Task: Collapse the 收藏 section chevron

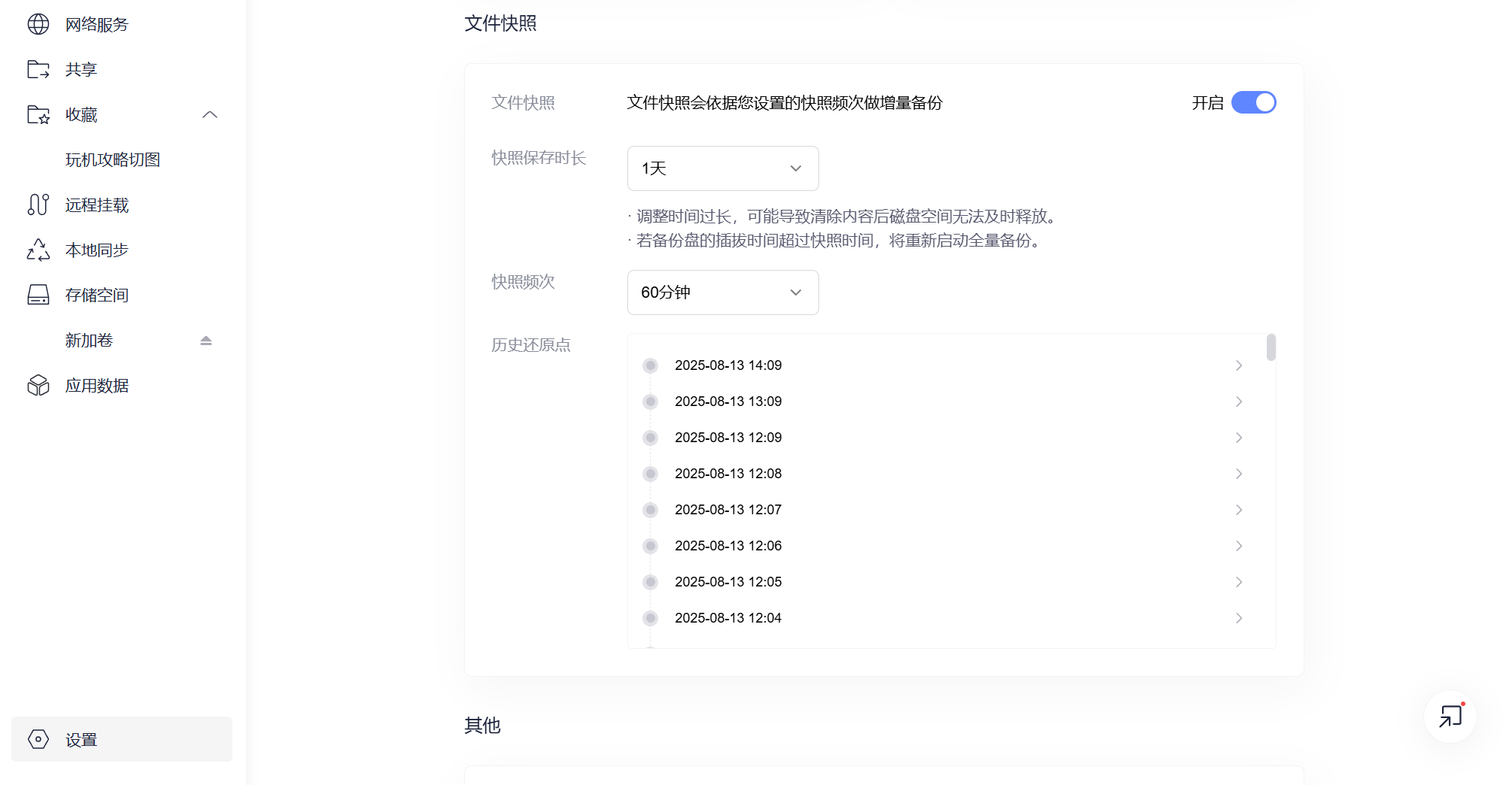Action: (x=210, y=114)
